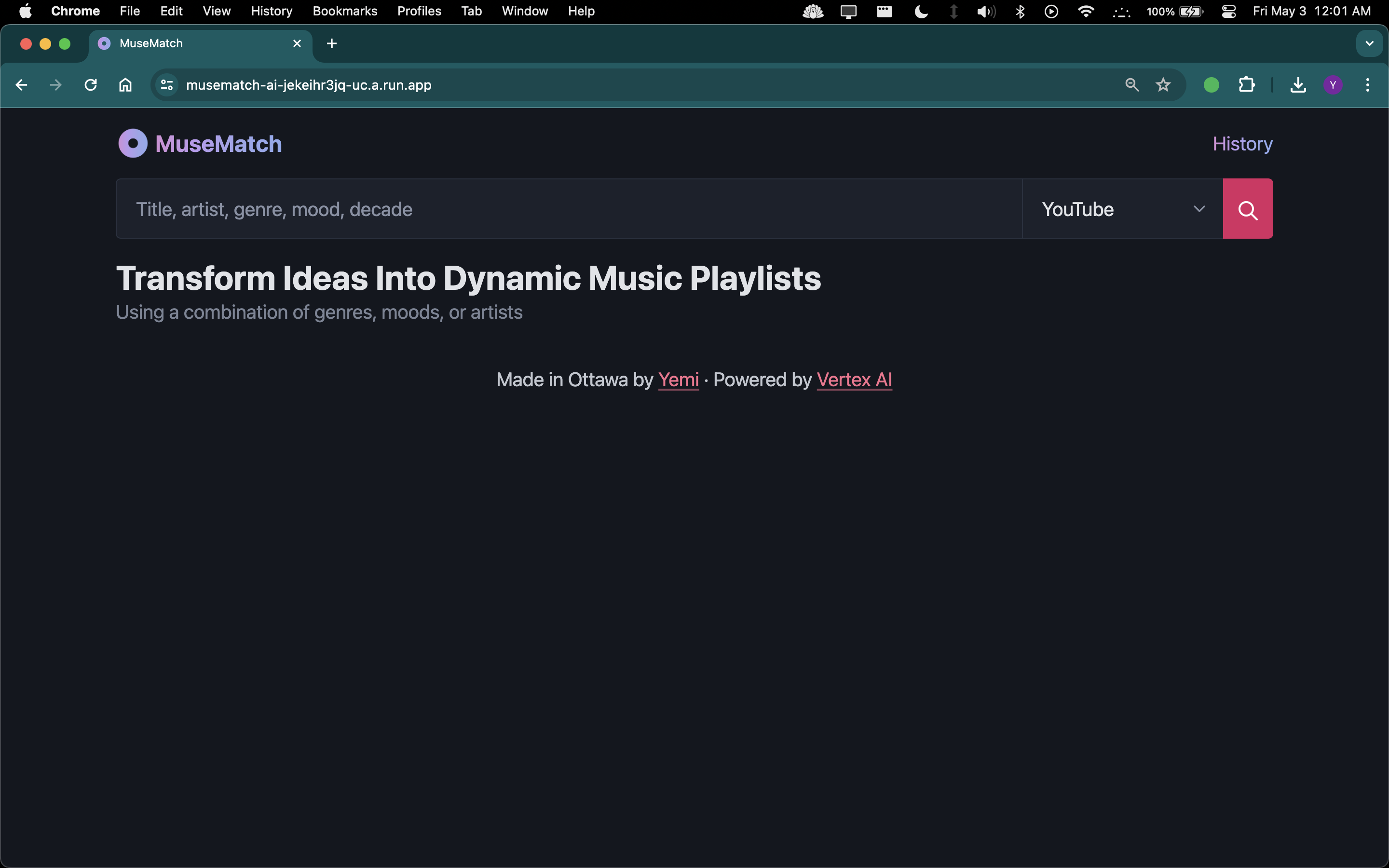Open the Chrome downloads icon
The image size is (1389, 868).
coord(1298,85)
